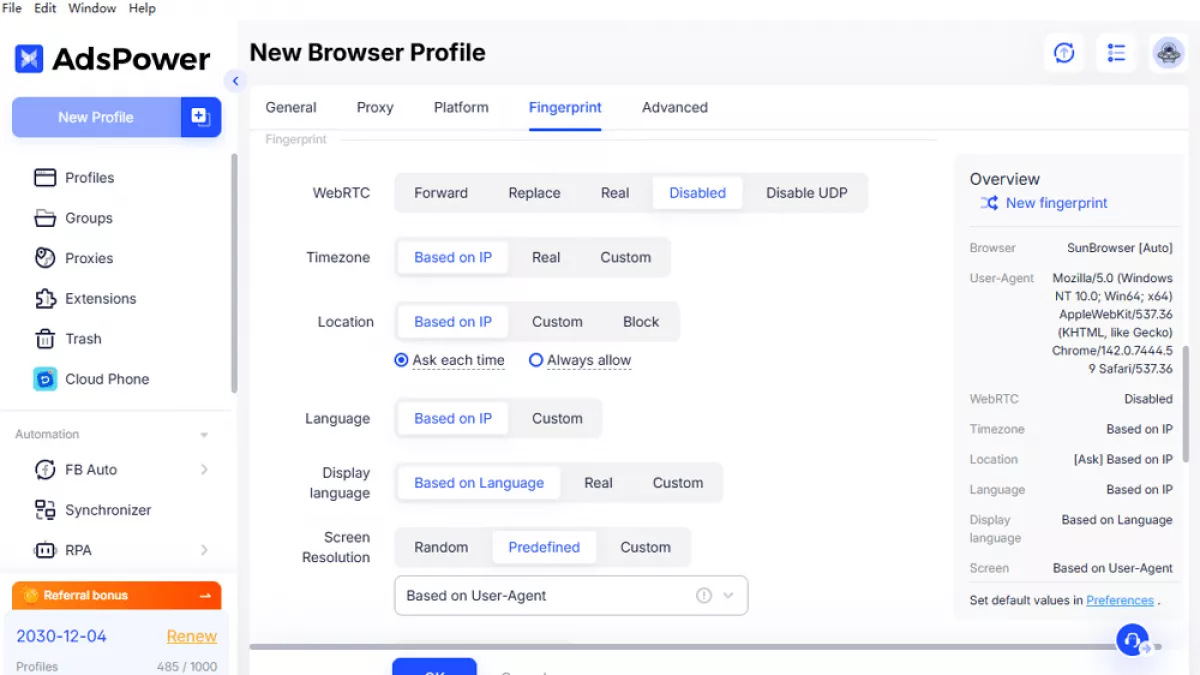Expand the FB Auto submenu
This screenshot has height=675, width=1200.
(x=204, y=470)
